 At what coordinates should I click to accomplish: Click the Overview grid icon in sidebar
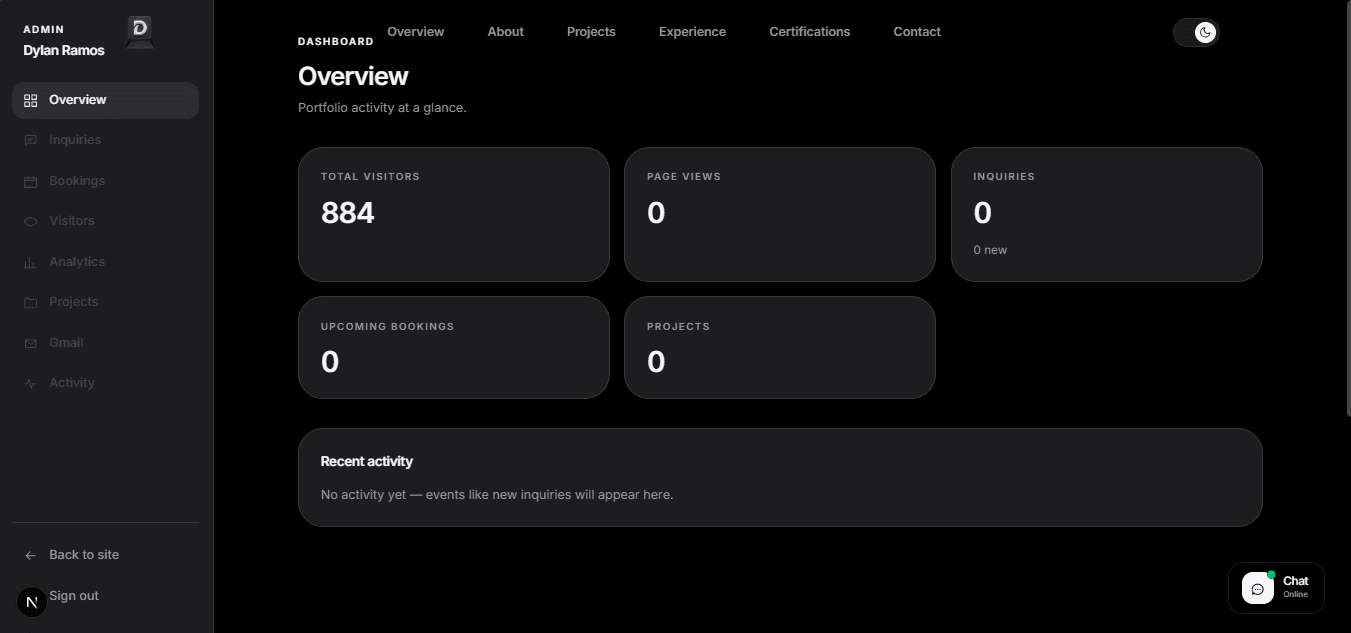(x=30, y=100)
